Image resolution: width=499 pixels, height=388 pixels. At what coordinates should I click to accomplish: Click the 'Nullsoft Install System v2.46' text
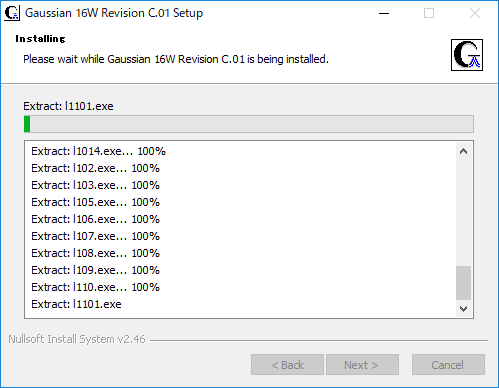pyautogui.click(x=77, y=339)
